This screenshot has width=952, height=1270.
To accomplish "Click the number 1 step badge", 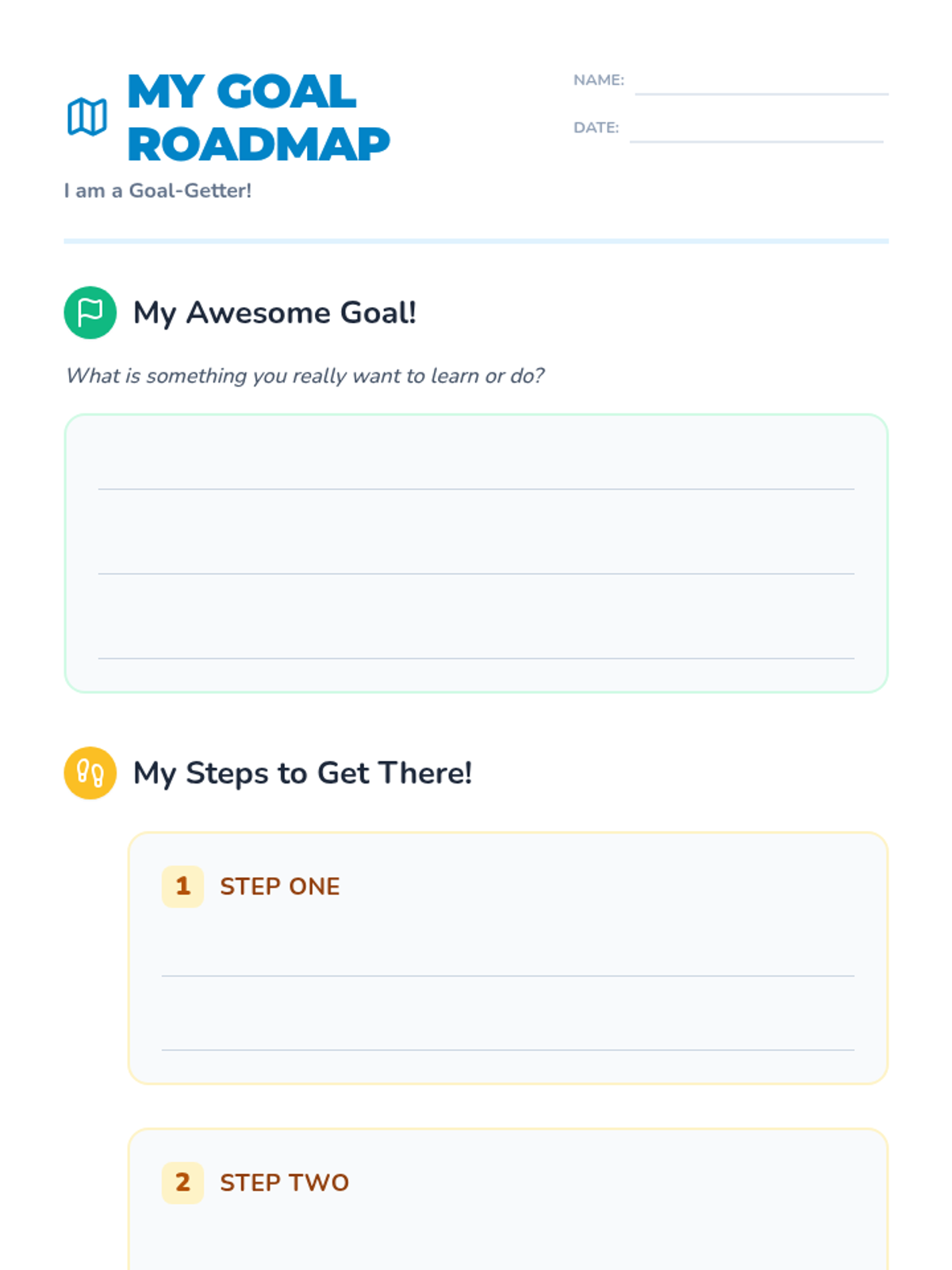I will (182, 887).
